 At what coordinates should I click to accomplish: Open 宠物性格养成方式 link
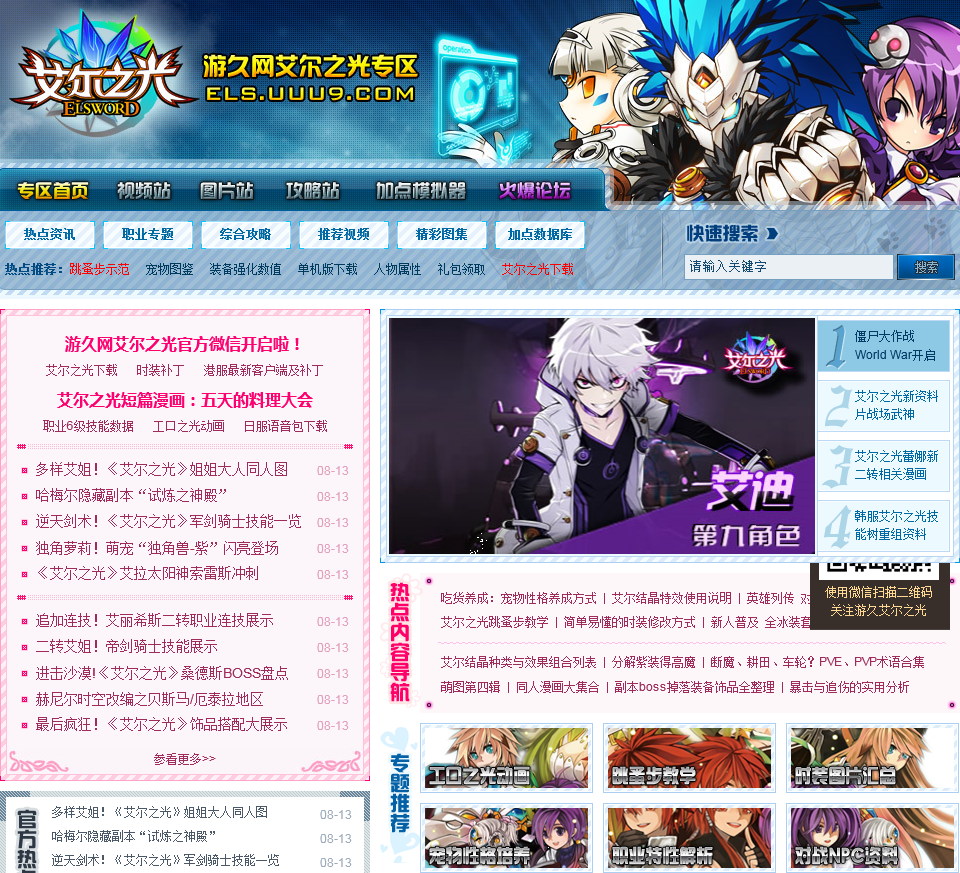[548, 598]
